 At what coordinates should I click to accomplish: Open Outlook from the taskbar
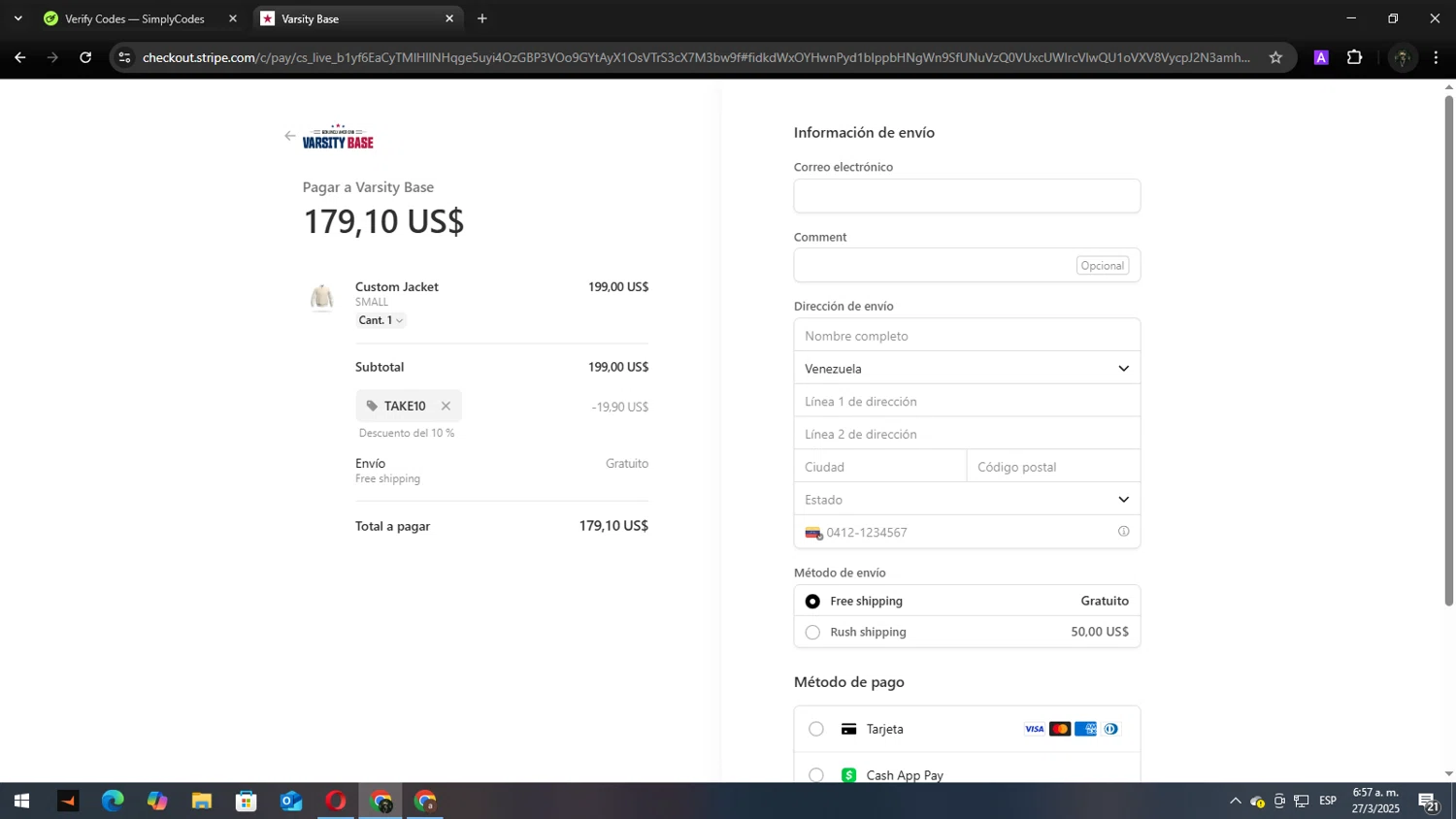[291, 801]
